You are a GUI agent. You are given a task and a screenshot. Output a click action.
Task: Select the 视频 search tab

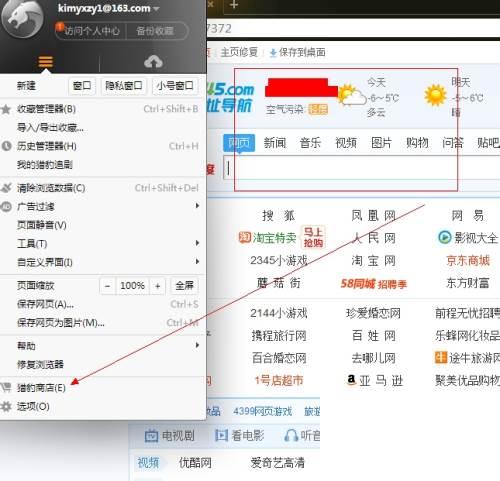pyautogui.click(x=346, y=143)
